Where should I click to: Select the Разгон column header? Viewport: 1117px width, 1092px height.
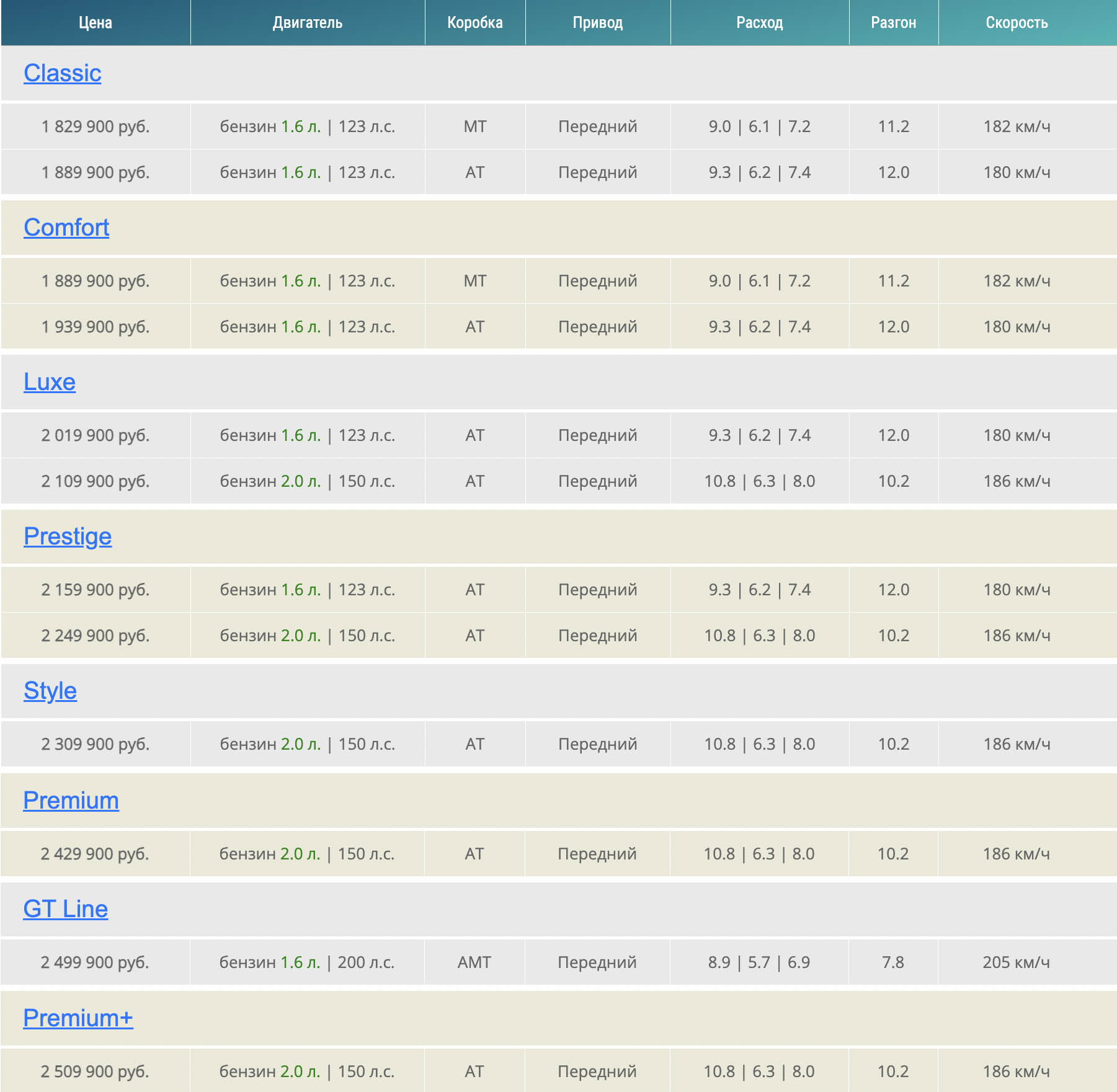click(x=894, y=23)
